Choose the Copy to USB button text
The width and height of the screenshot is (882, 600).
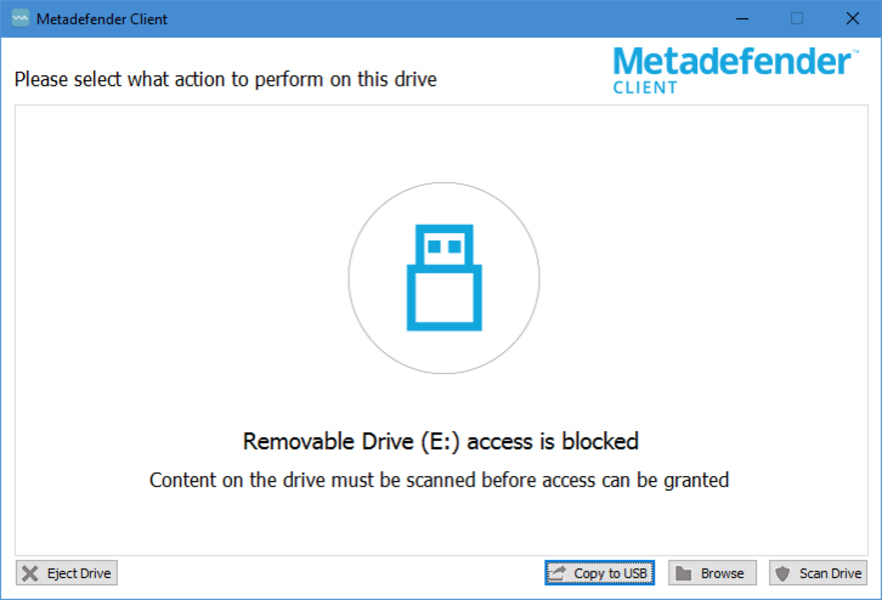(610, 573)
